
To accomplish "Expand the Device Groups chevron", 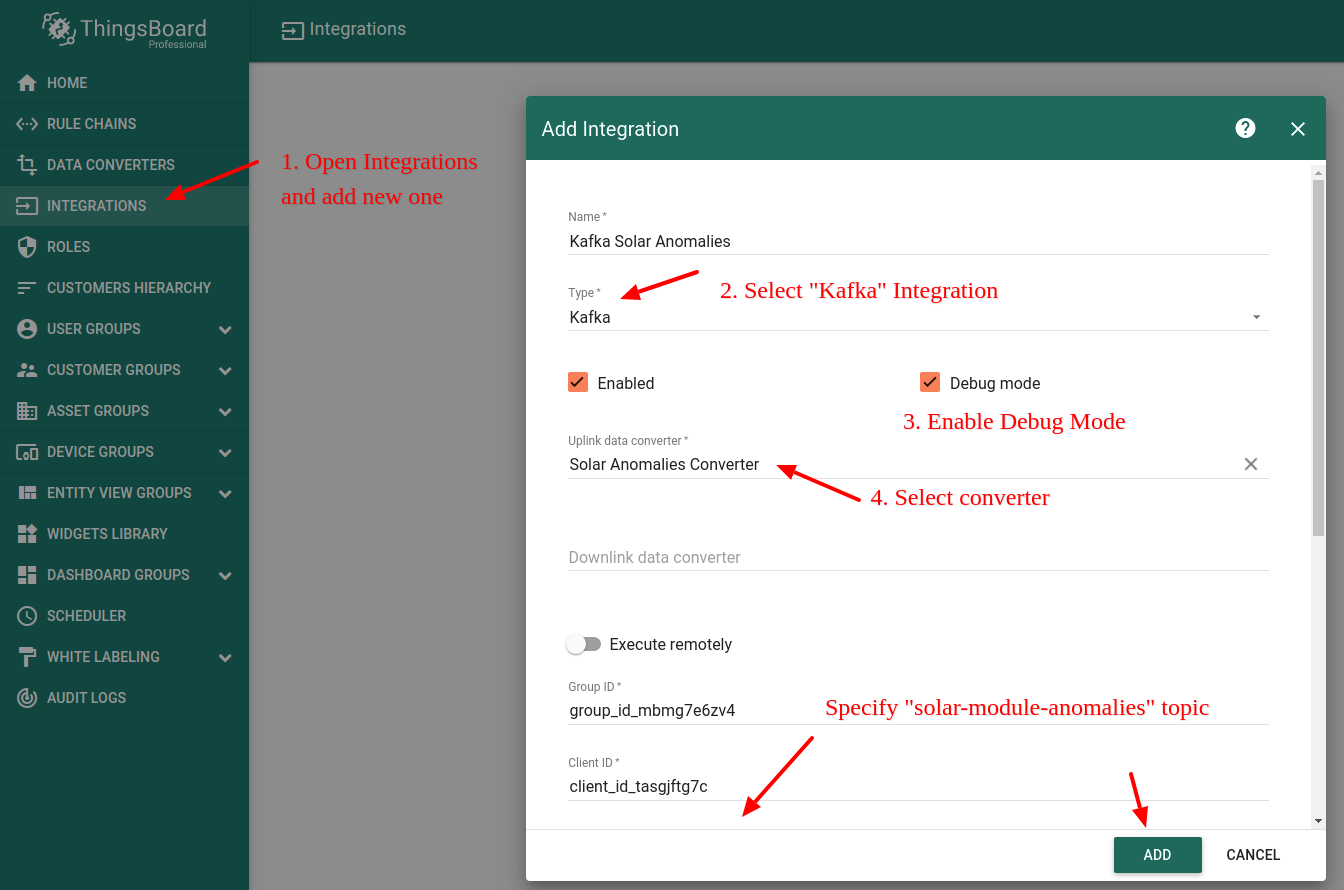I will (225, 453).
